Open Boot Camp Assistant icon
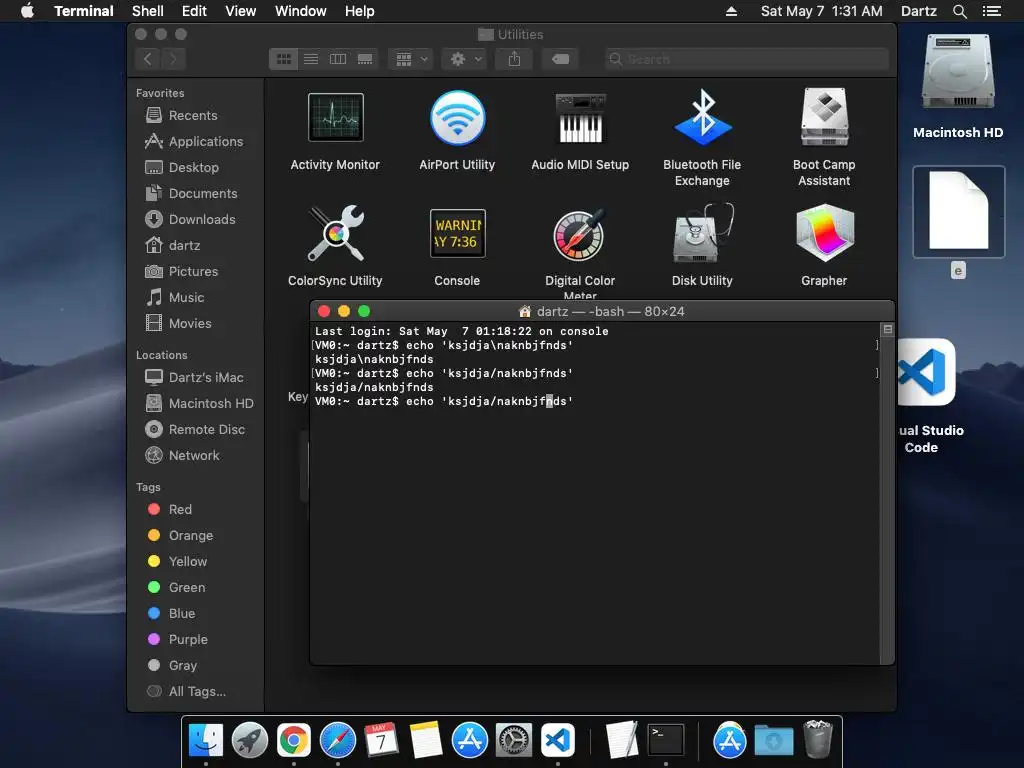 click(824, 118)
